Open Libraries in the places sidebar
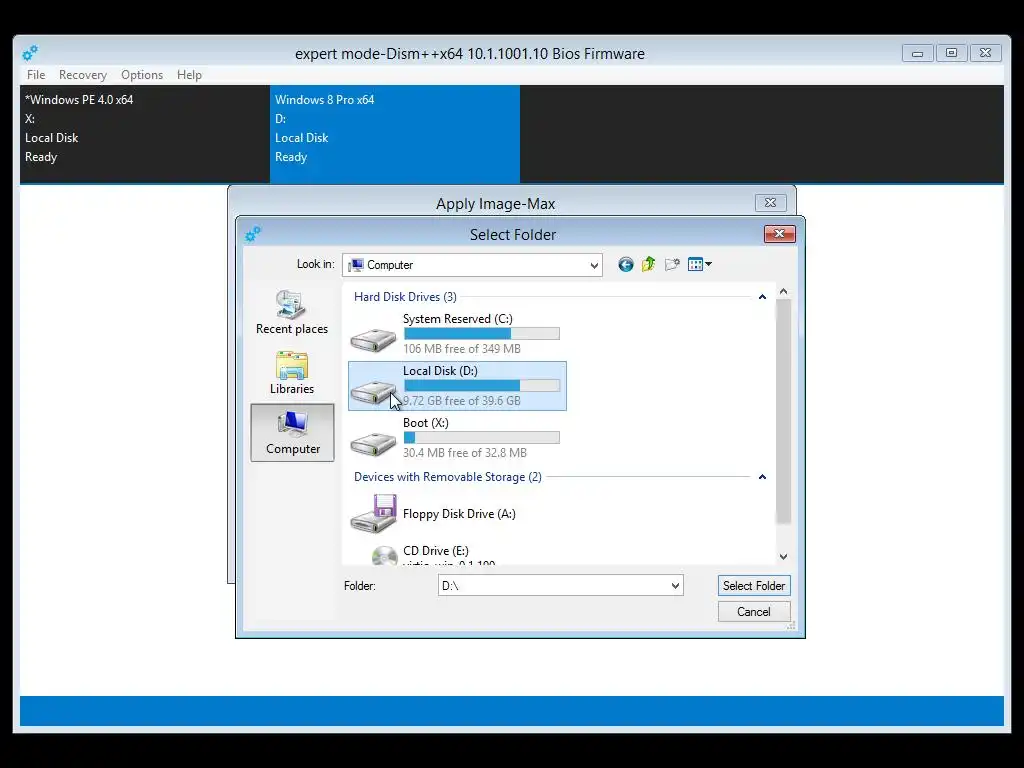This screenshot has height=768, width=1024. (x=292, y=372)
